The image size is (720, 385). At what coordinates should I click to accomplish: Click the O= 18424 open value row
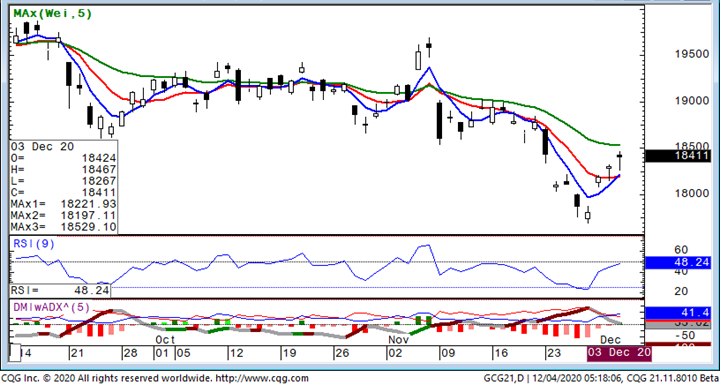(x=64, y=158)
